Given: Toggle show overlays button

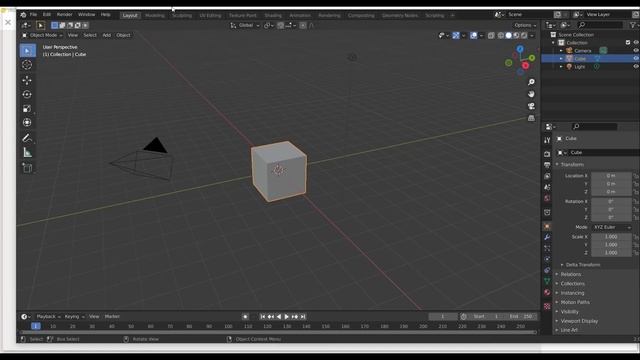Looking at the screenshot, I should (473, 36).
